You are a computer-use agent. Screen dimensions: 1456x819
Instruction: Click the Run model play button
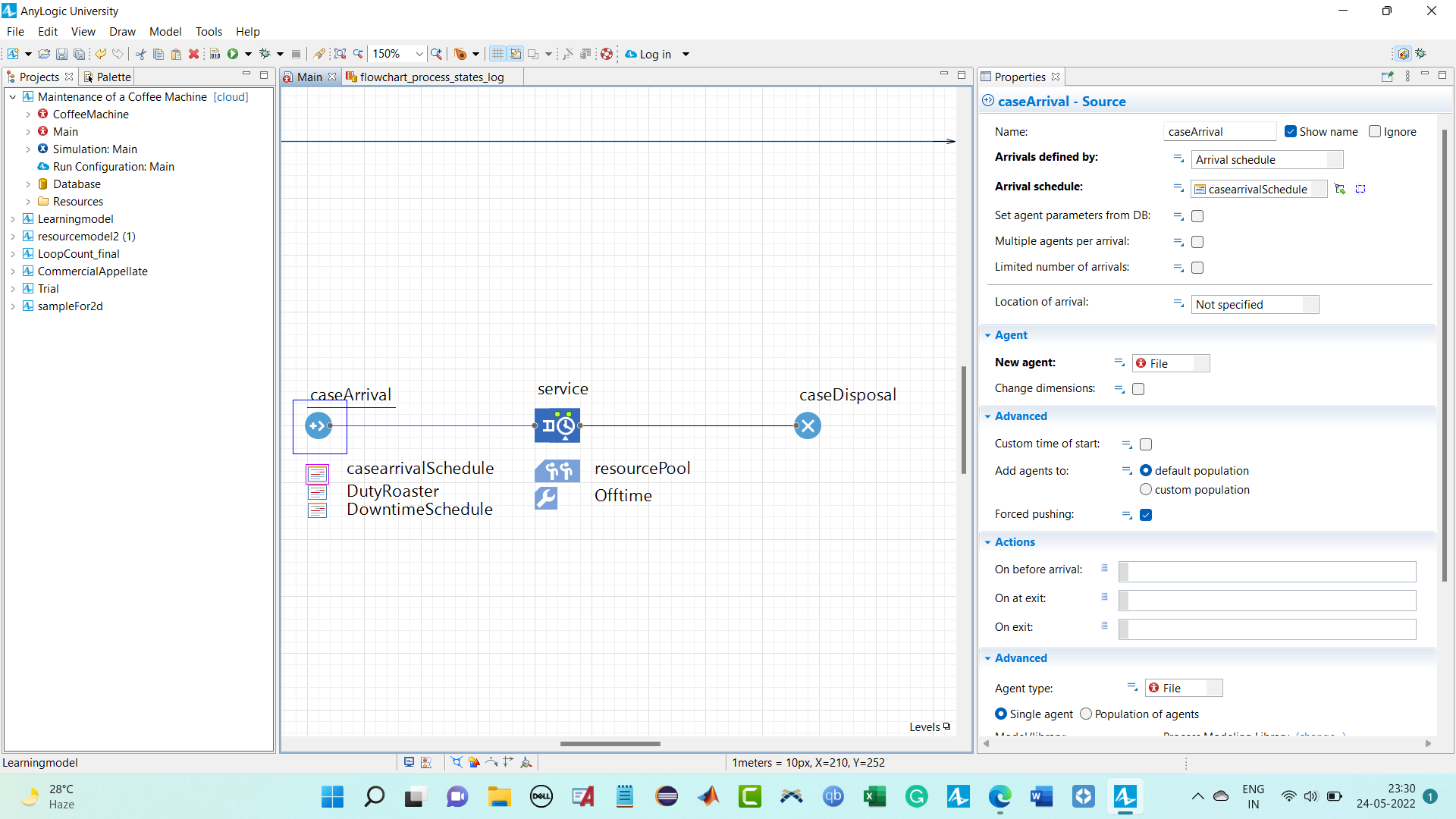pos(233,54)
